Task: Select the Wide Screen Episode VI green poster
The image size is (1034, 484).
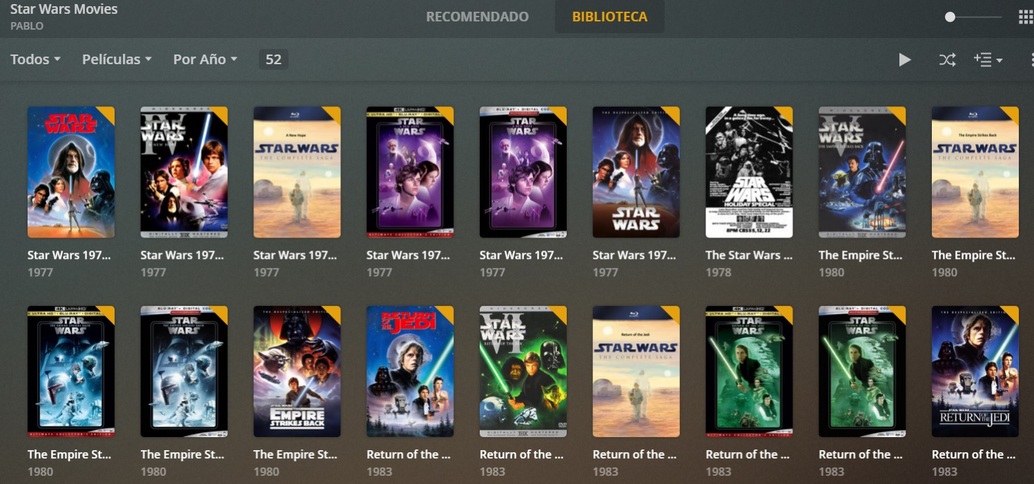Action: click(523, 371)
